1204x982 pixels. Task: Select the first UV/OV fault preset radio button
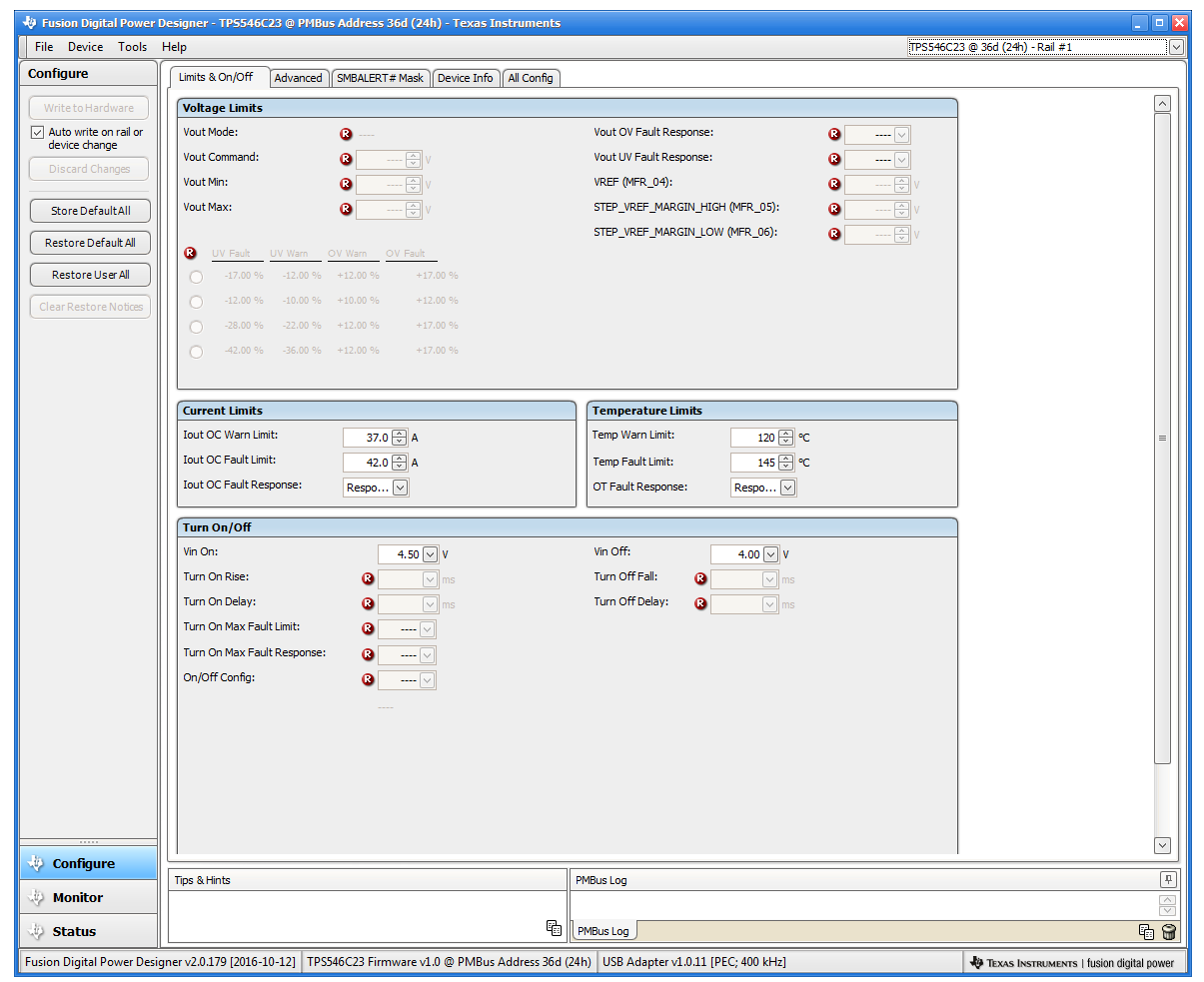click(196, 277)
